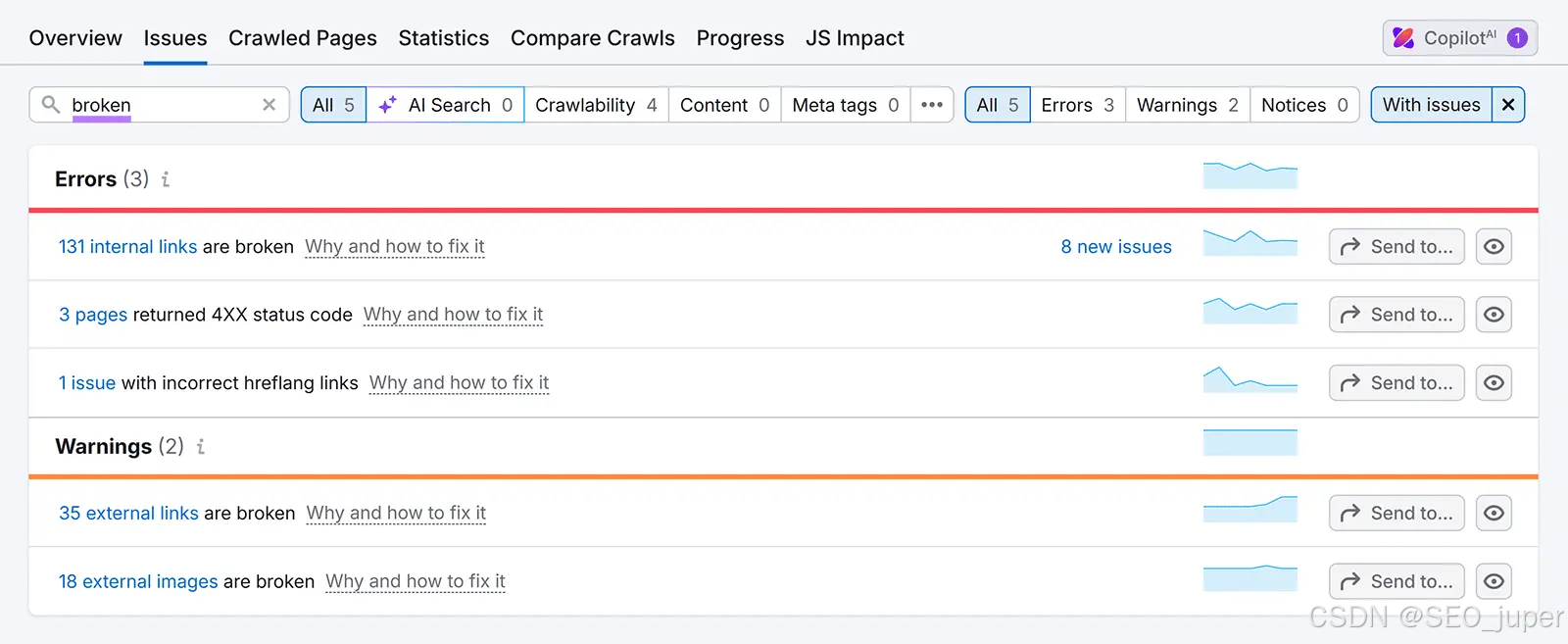Hide the broken internal links issue
This screenshot has height=644, width=1568.
pos(1494,247)
